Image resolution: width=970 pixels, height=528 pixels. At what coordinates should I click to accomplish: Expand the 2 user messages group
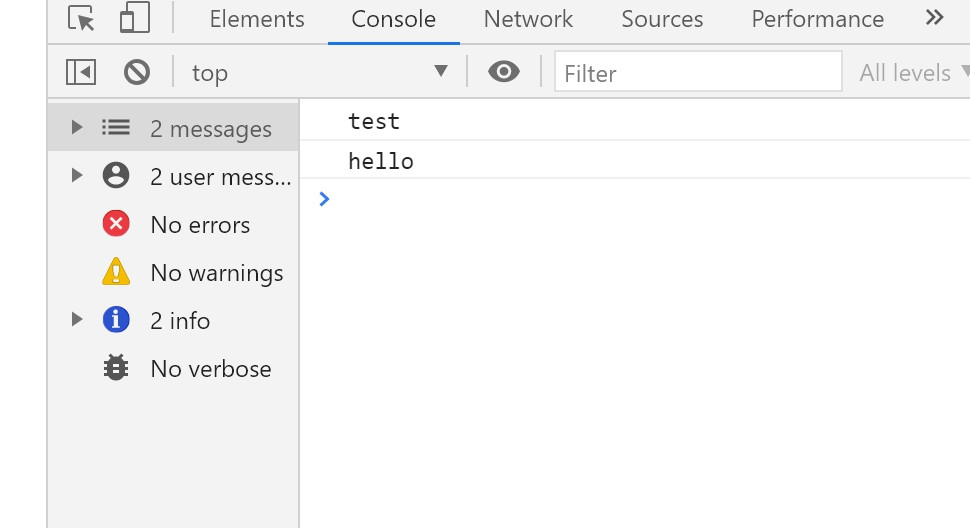pyautogui.click(x=77, y=176)
